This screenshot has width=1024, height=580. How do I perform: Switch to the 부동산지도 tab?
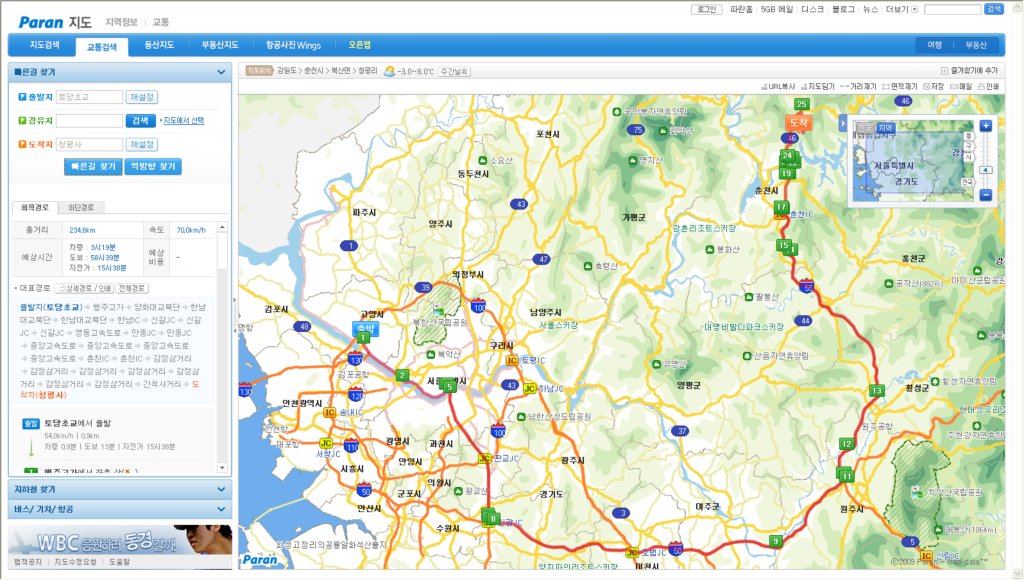pos(220,45)
